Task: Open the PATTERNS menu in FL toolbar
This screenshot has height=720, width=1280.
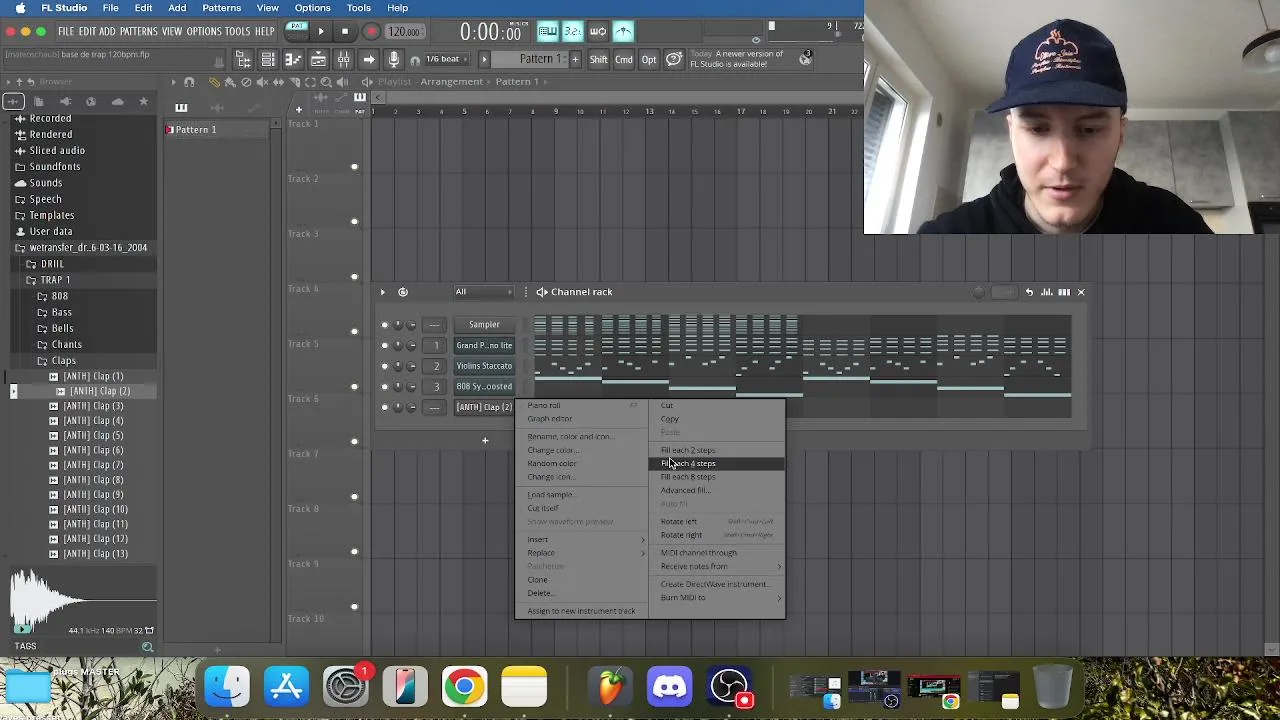Action: click(138, 32)
